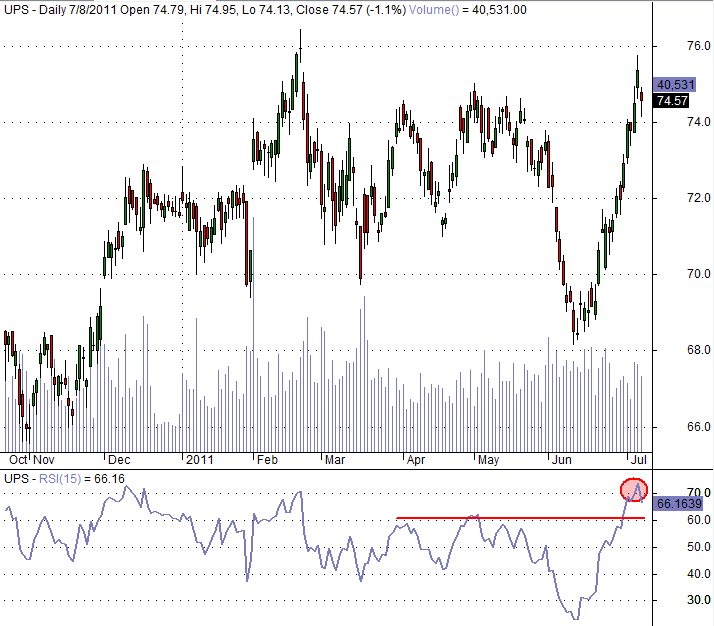Click the '2011' date axis label
The width and height of the screenshot is (714, 626).
[x=199, y=460]
